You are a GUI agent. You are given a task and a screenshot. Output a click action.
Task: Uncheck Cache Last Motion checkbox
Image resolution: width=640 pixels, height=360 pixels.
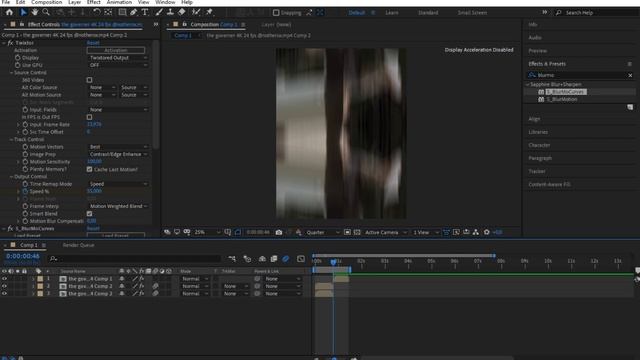click(x=89, y=169)
